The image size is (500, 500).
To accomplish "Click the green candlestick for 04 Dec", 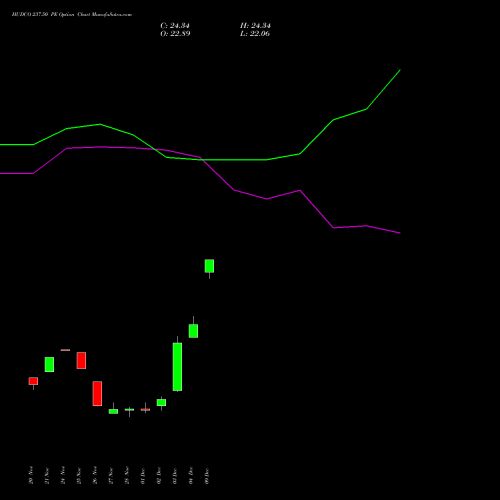I will point(193,331).
